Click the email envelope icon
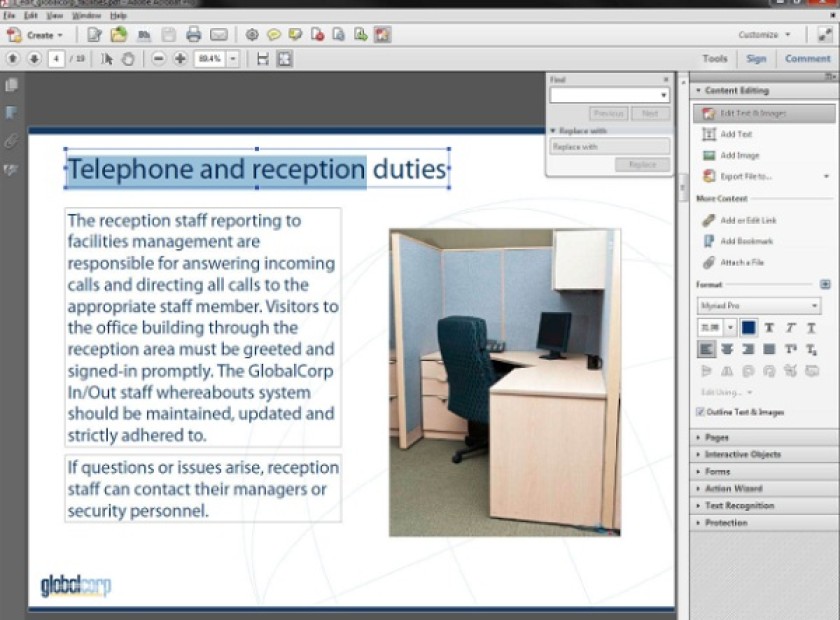The image size is (840, 620). click(x=219, y=35)
